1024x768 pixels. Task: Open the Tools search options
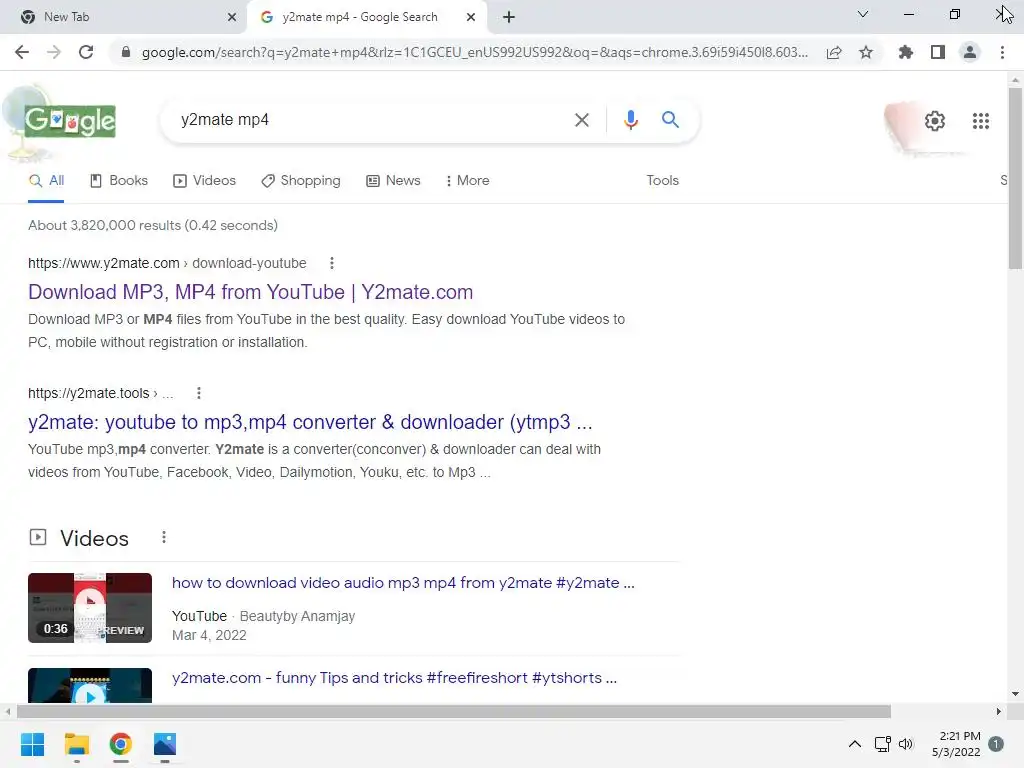click(662, 180)
